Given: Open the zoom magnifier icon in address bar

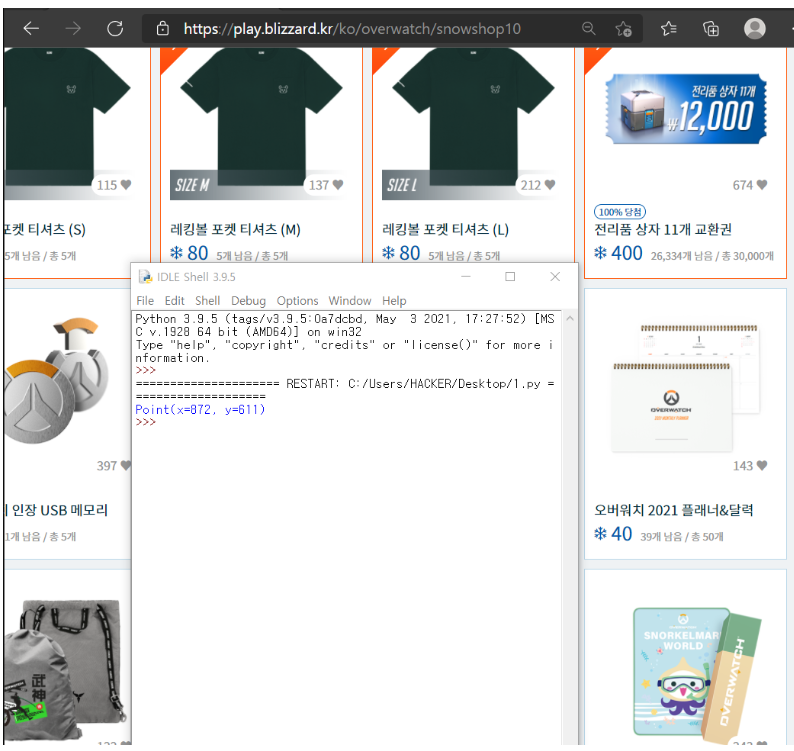Looking at the screenshot, I should tap(588, 28).
